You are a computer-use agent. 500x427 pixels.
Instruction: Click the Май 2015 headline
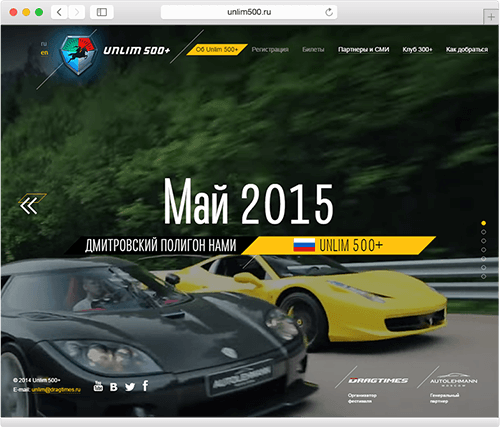tap(248, 201)
